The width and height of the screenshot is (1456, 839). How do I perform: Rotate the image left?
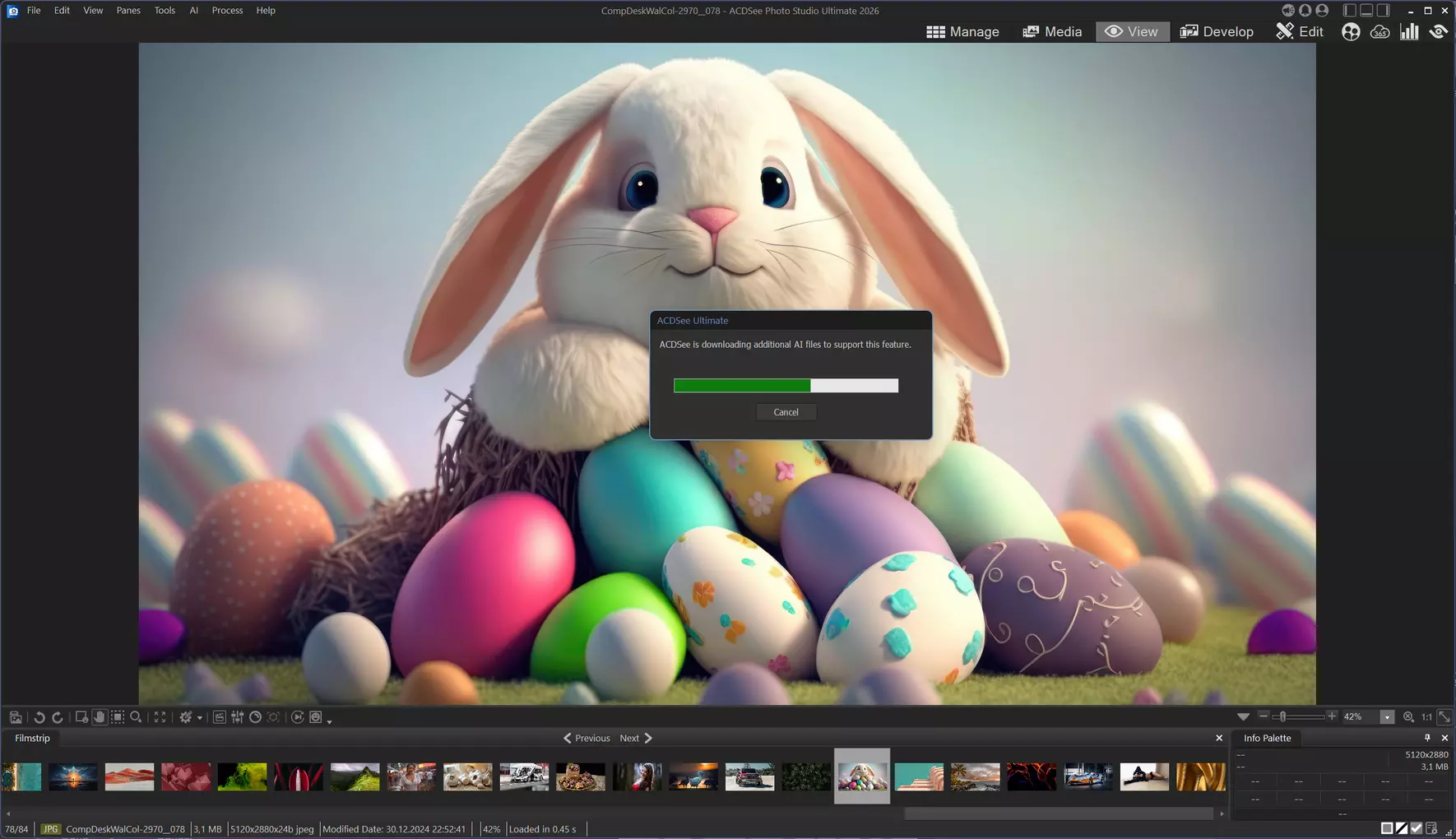click(39, 717)
